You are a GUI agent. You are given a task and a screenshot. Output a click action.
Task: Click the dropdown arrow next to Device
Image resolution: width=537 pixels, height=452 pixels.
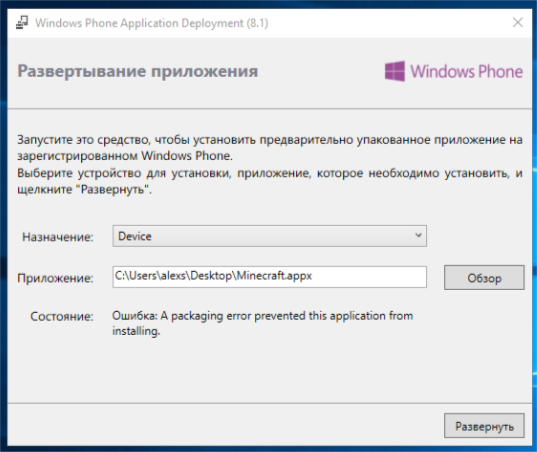[418, 236]
